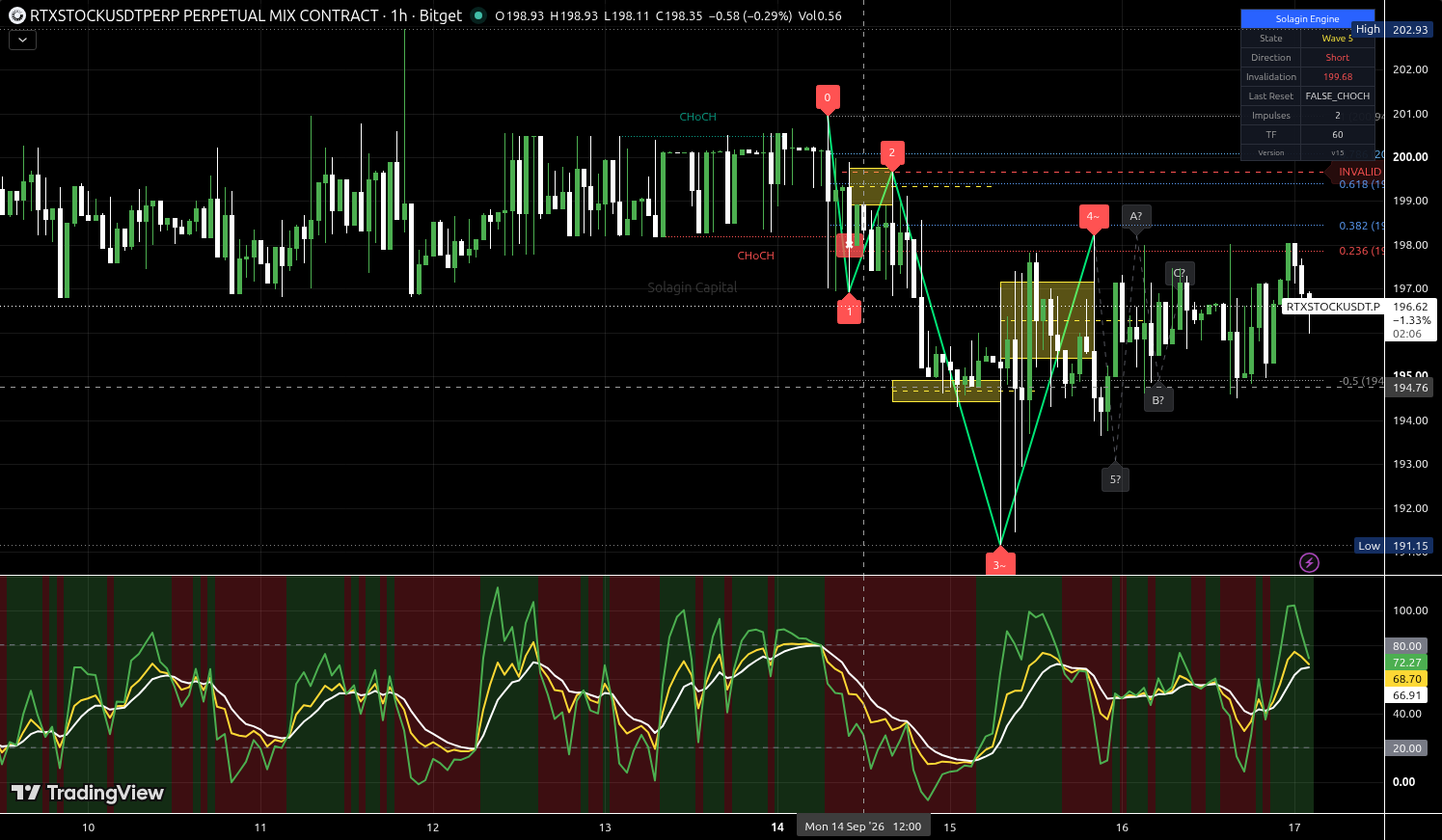Click the green market status dot
Viewport: 1442px width, 840px height.
point(477,15)
